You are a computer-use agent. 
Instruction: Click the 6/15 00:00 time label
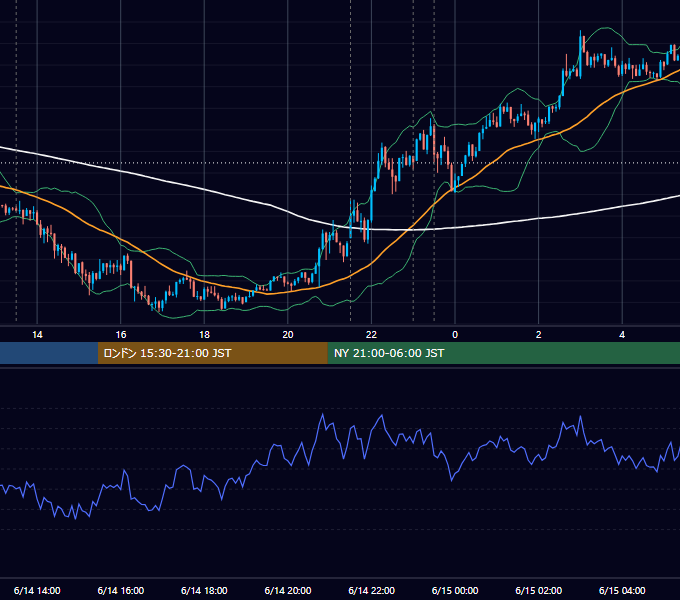(x=455, y=590)
